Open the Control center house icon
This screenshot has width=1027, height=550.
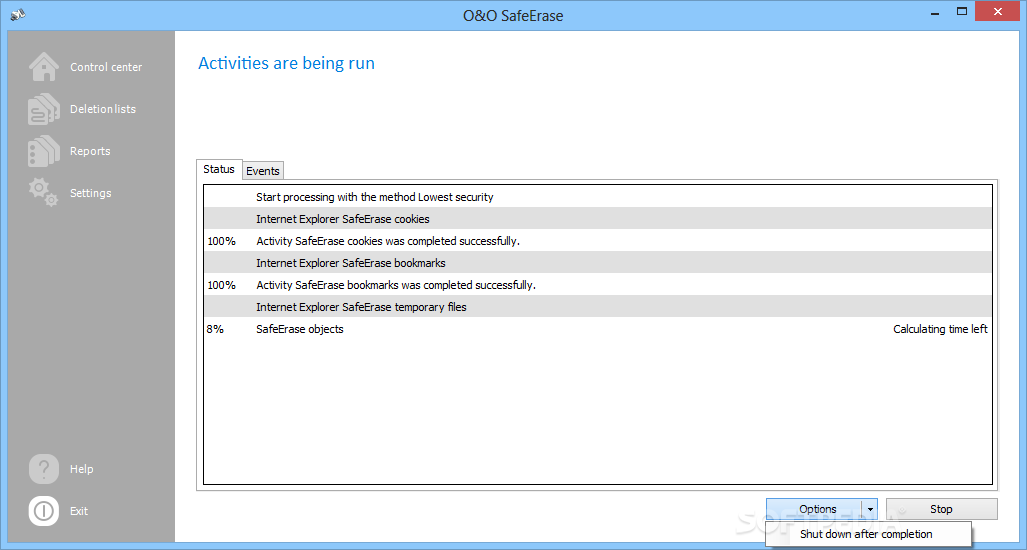tap(43, 67)
